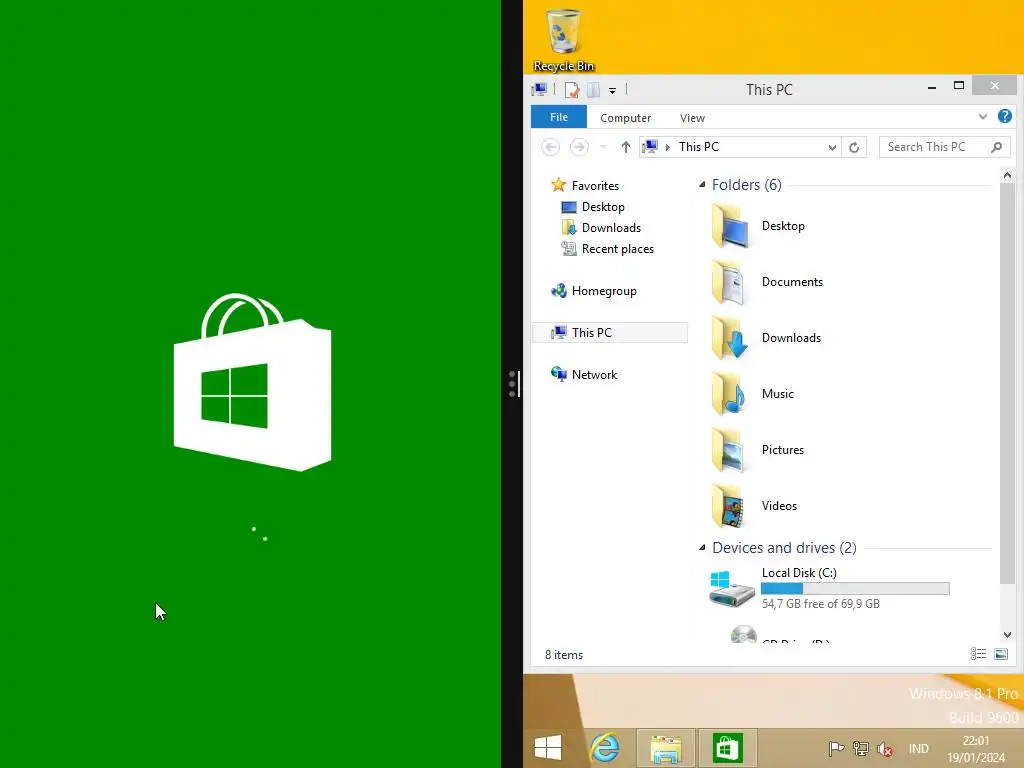Click the Local Disk (C:) space bar
The image size is (1024, 768).
point(855,588)
